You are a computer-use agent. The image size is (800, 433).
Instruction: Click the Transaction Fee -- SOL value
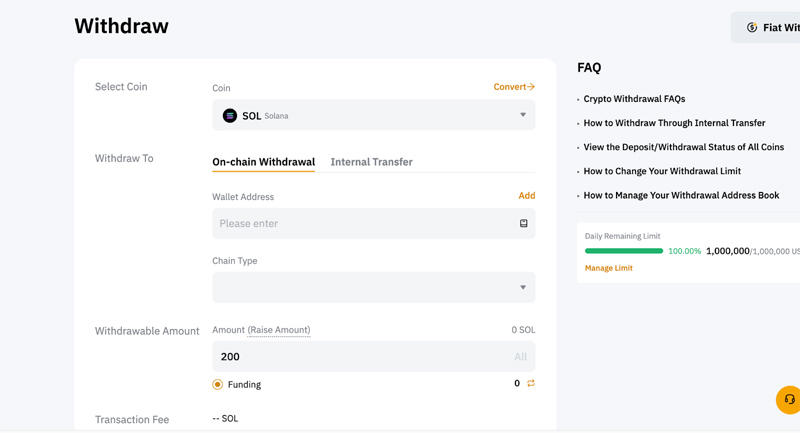225,419
